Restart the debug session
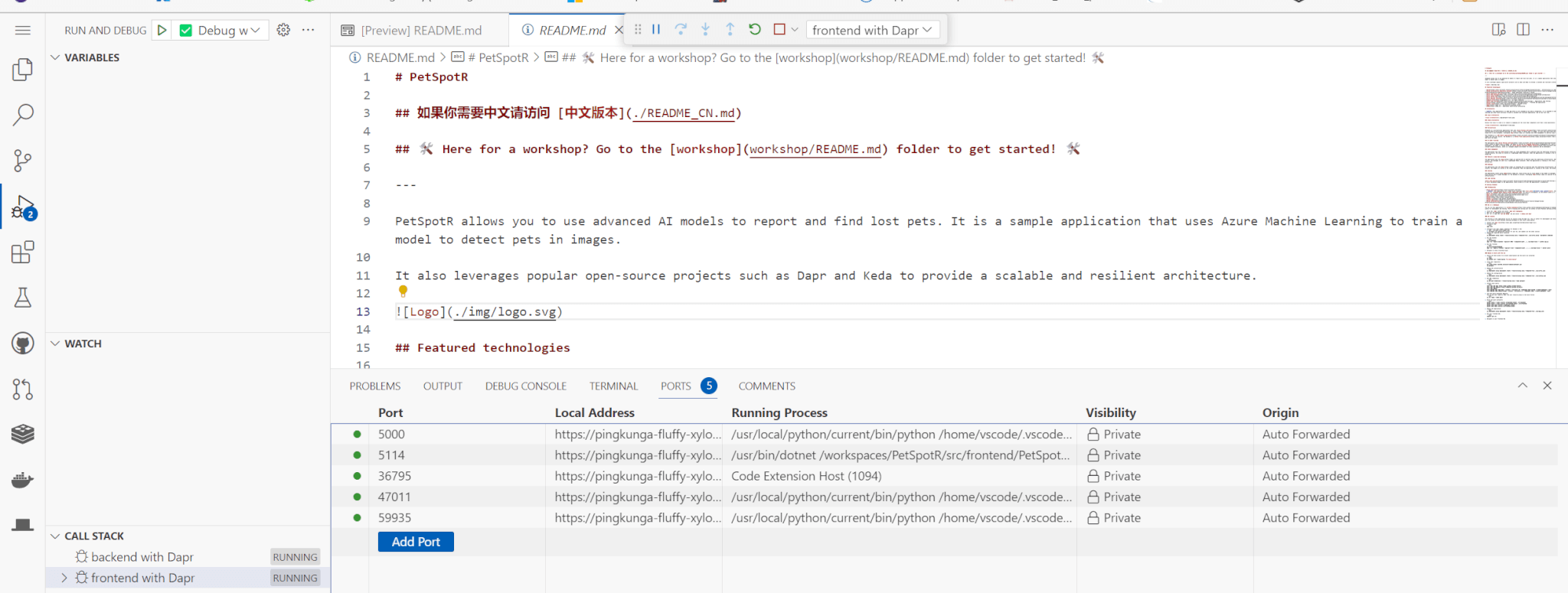1568x593 pixels. [x=755, y=30]
